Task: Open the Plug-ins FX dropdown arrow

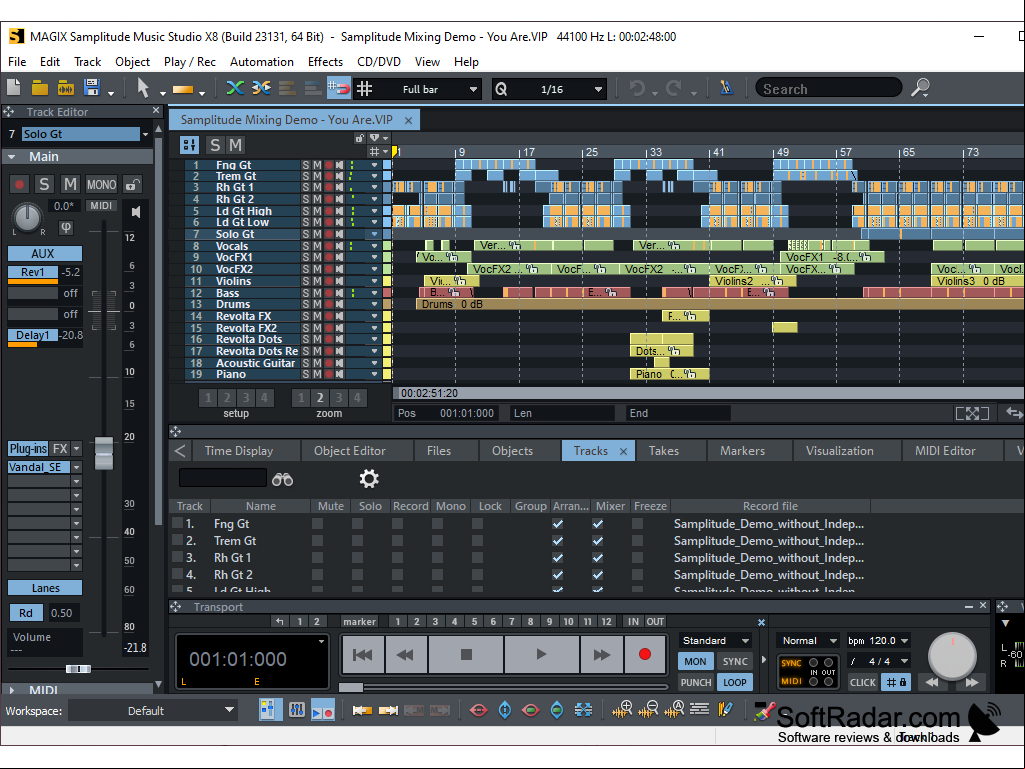Action: point(76,449)
